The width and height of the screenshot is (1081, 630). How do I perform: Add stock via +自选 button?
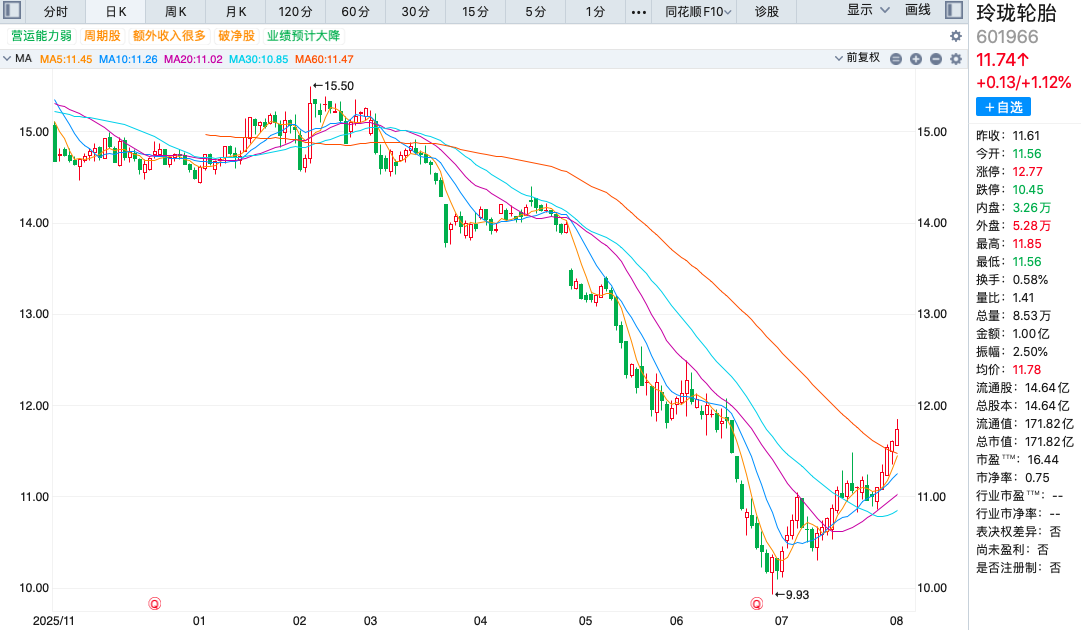coord(1003,107)
